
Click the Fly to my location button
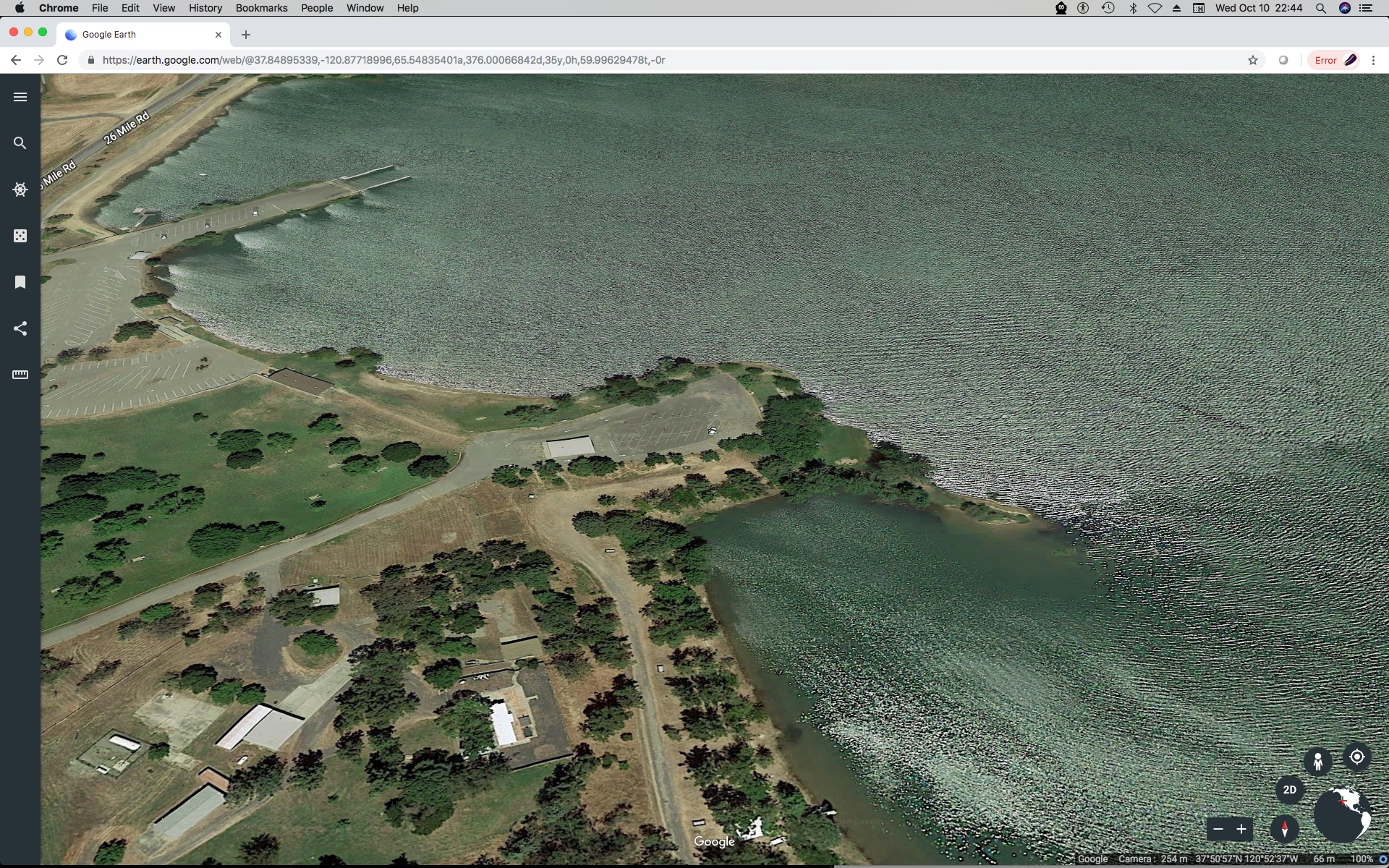pyautogui.click(x=1356, y=757)
